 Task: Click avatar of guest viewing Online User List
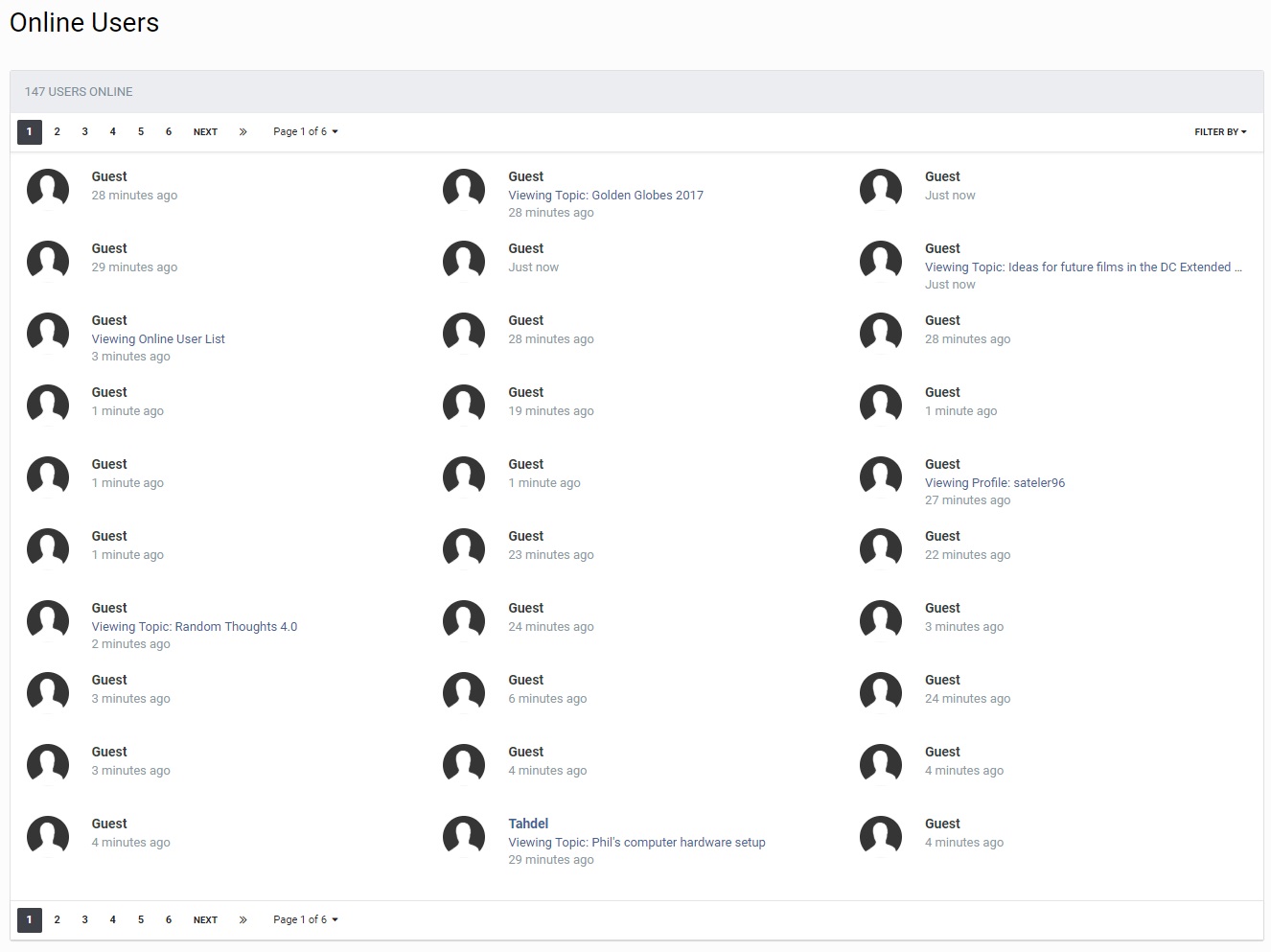48,333
